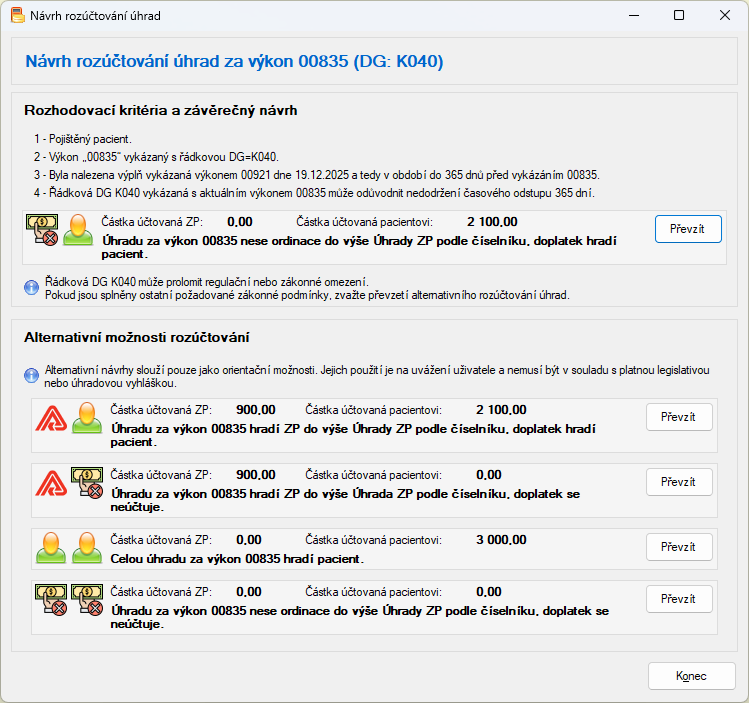
Task: Click the crossed-out money icon in the 'doplatek se neúčtuje' 900,00 row
Action: pyautogui.click(x=86, y=482)
